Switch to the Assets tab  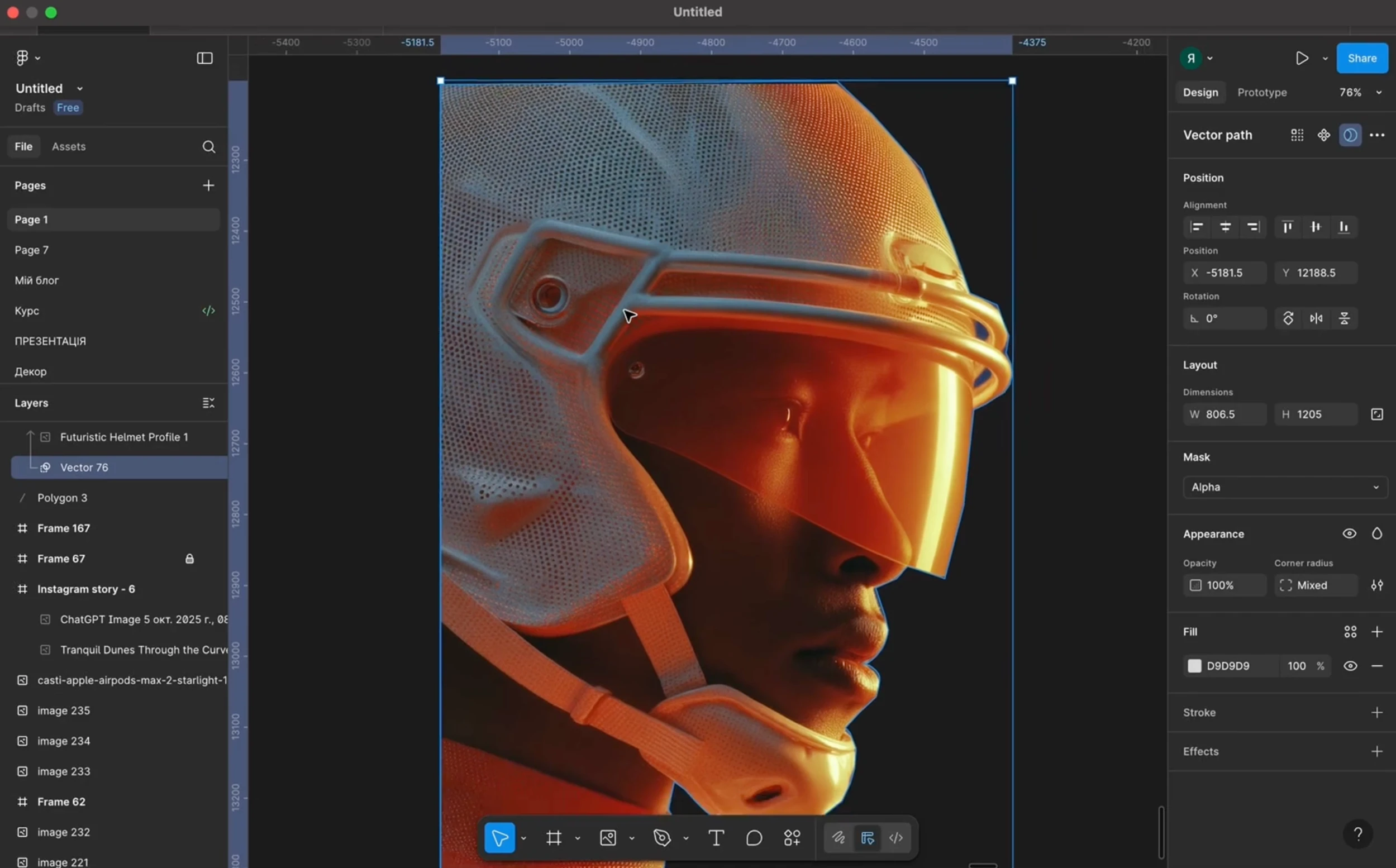[x=68, y=146]
